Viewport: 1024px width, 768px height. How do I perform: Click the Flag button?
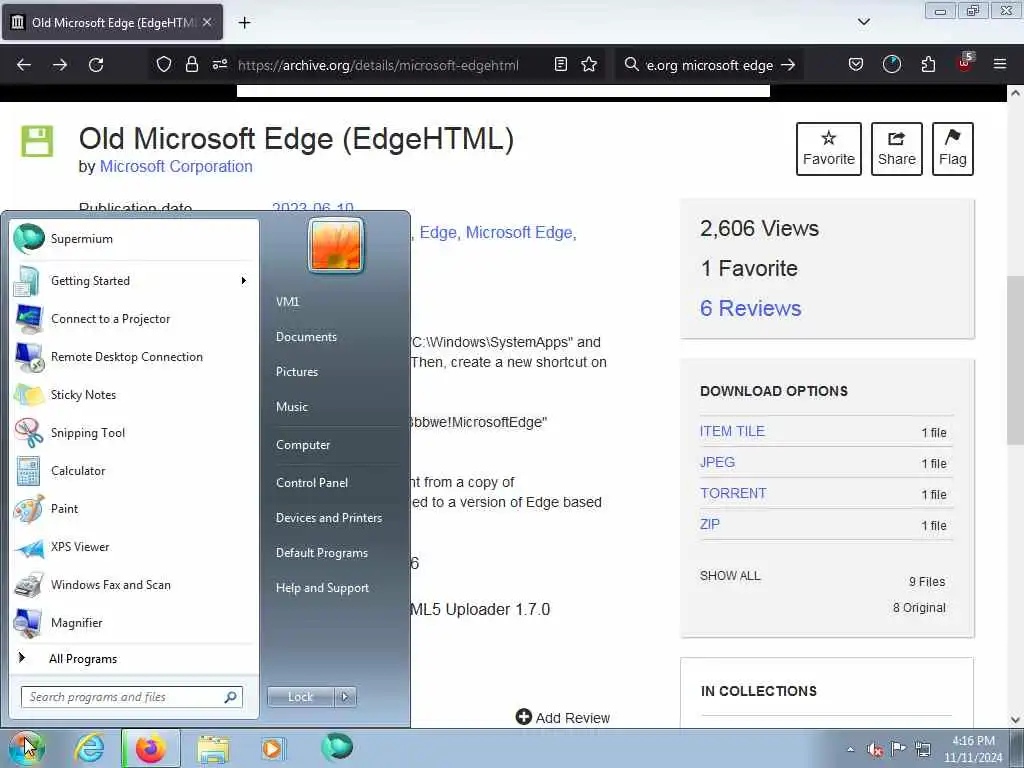pyautogui.click(x=953, y=149)
